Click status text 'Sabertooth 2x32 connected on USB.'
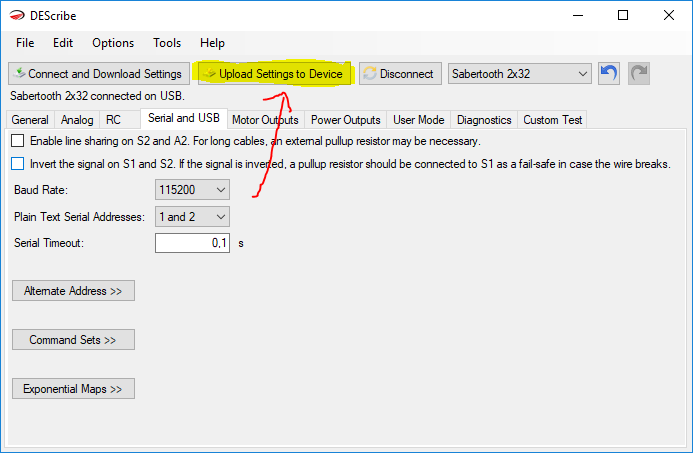The width and height of the screenshot is (693, 453). pyautogui.click(x=97, y=96)
